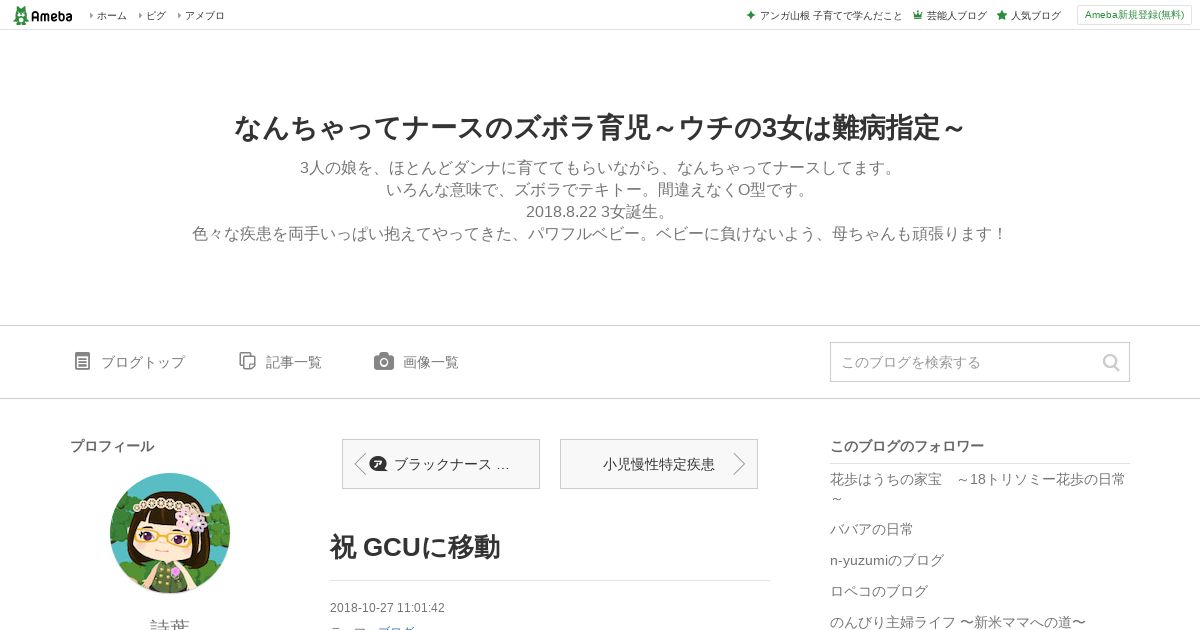The image size is (1200, 630).
Task: Click the right chevron on next-post button
Action: click(739, 464)
